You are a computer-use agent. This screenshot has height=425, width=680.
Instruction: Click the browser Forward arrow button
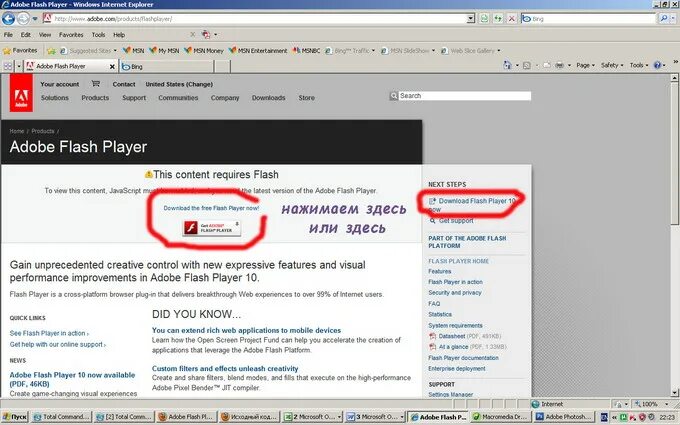click(x=23, y=19)
